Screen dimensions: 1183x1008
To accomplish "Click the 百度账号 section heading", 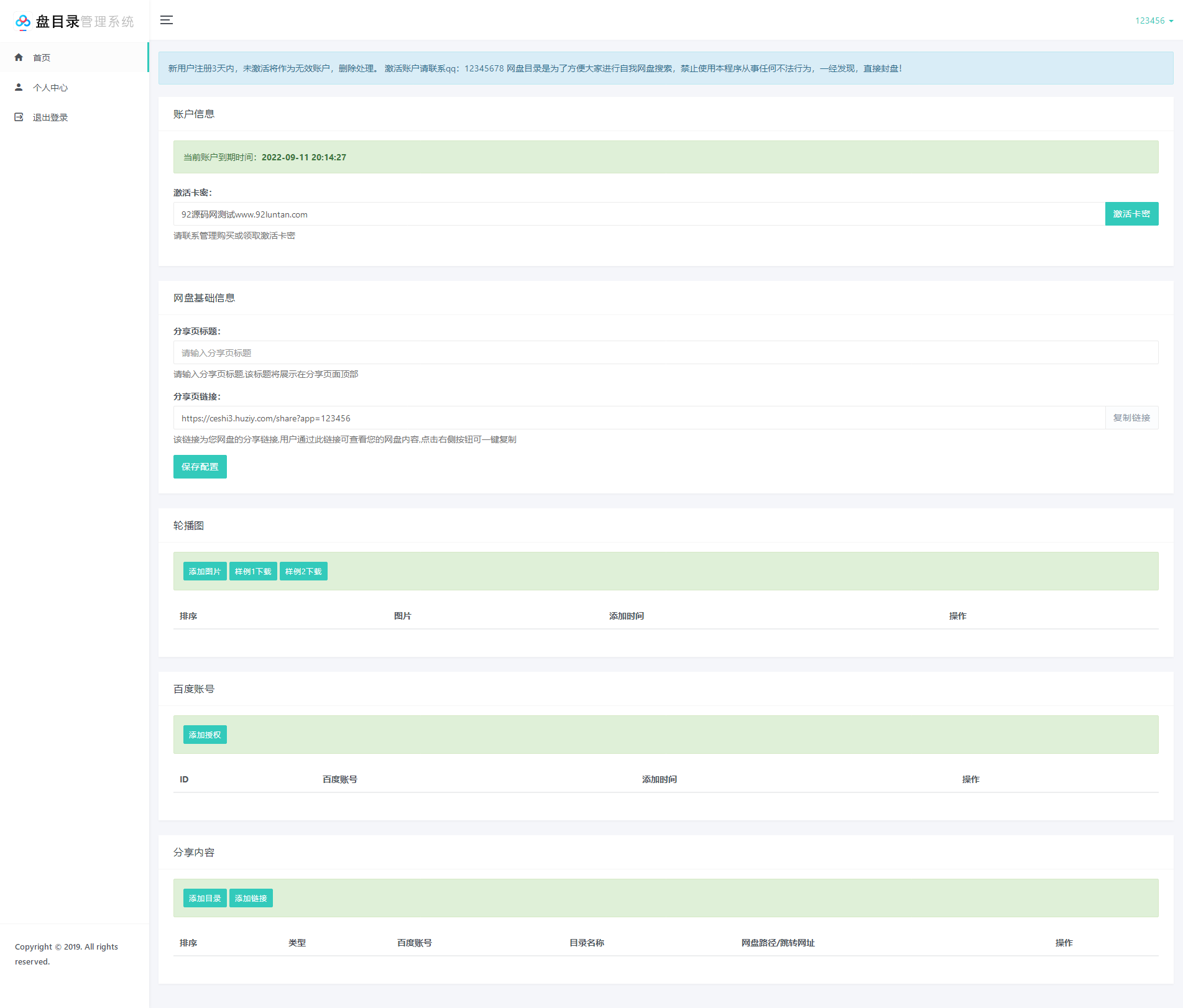I will 194,689.
